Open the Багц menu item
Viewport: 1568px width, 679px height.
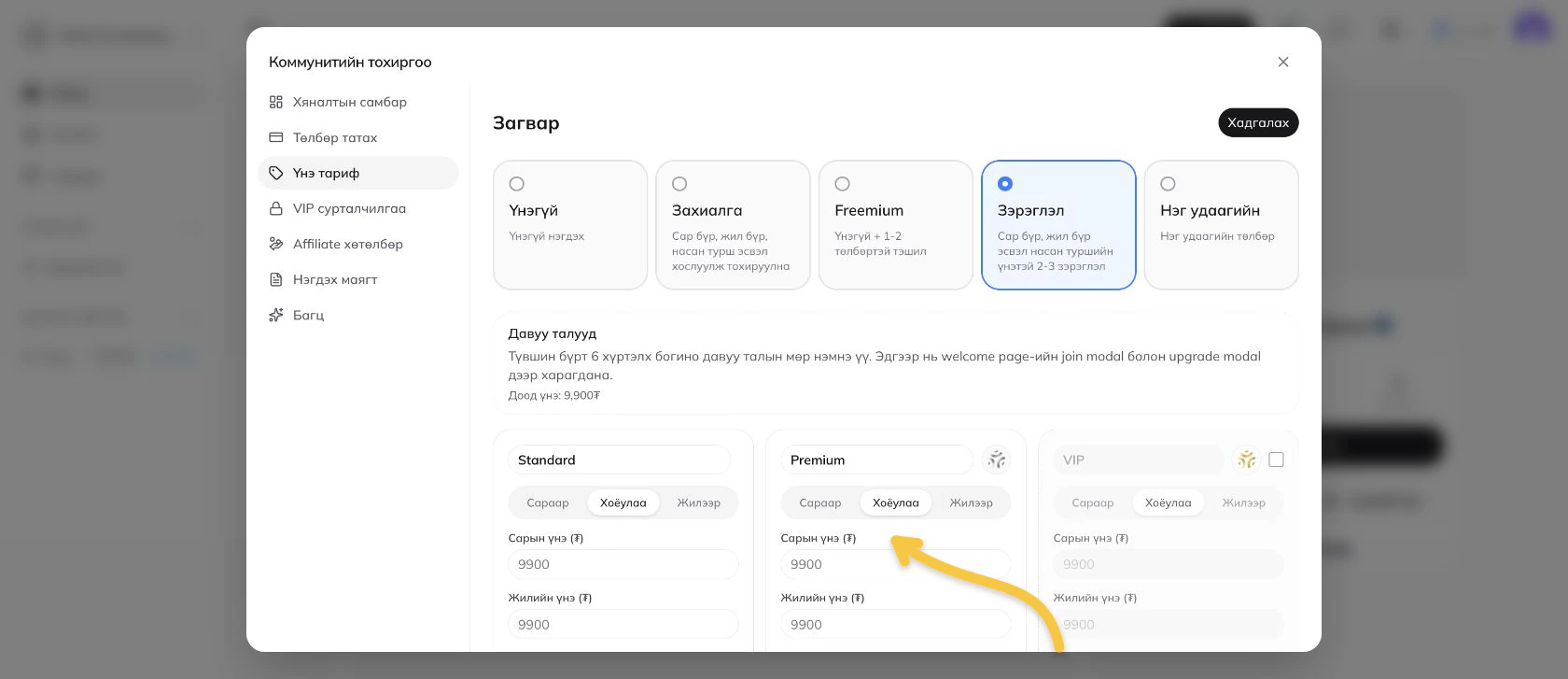tap(358, 315)
